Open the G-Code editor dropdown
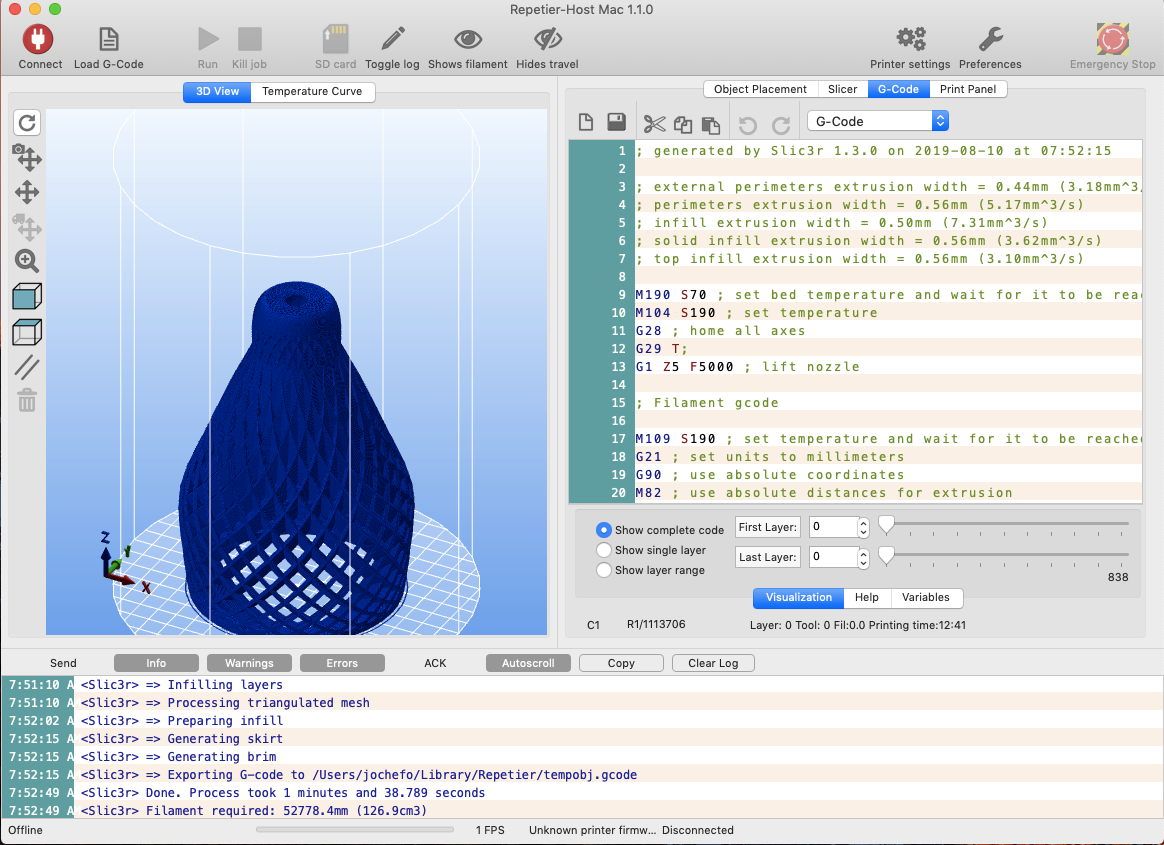Viewport: 1164px width, 845px height. [877, 121]
